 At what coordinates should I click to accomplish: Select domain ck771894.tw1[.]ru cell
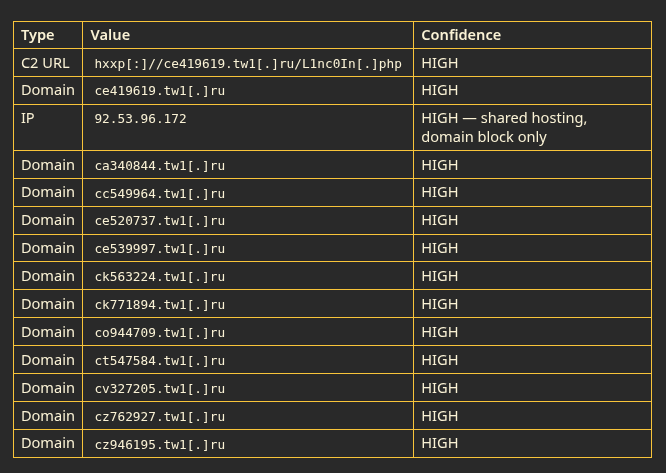point(248,304)
